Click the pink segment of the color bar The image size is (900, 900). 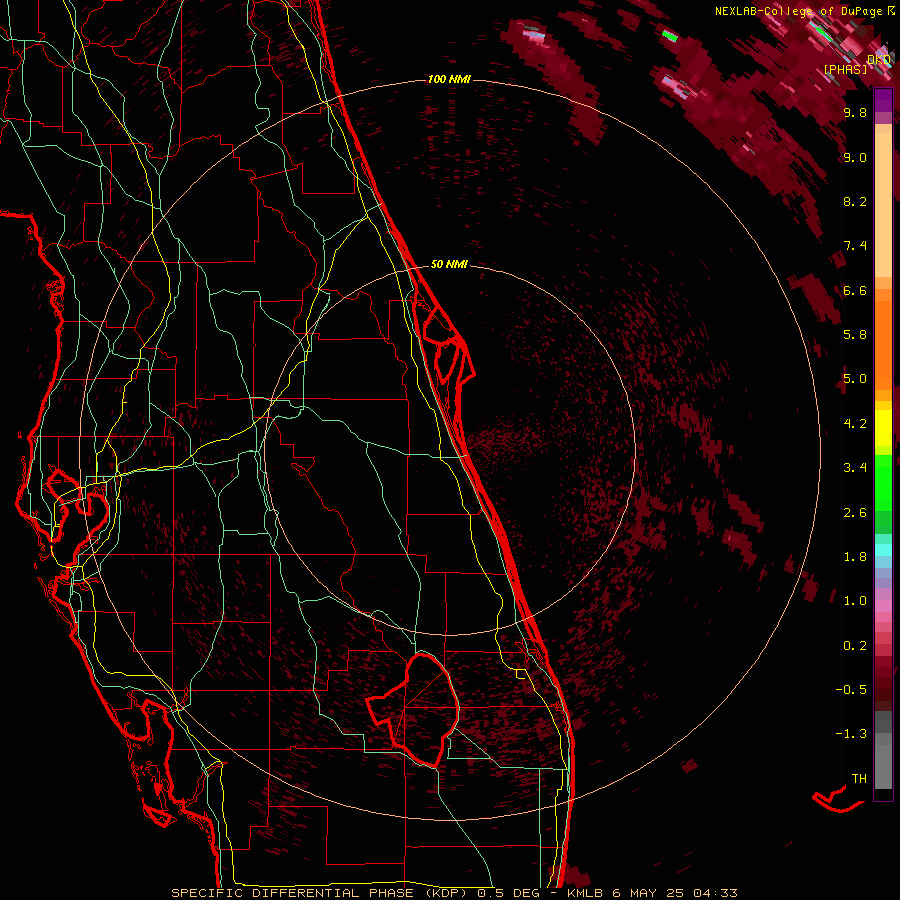click(x=883, y=606)
